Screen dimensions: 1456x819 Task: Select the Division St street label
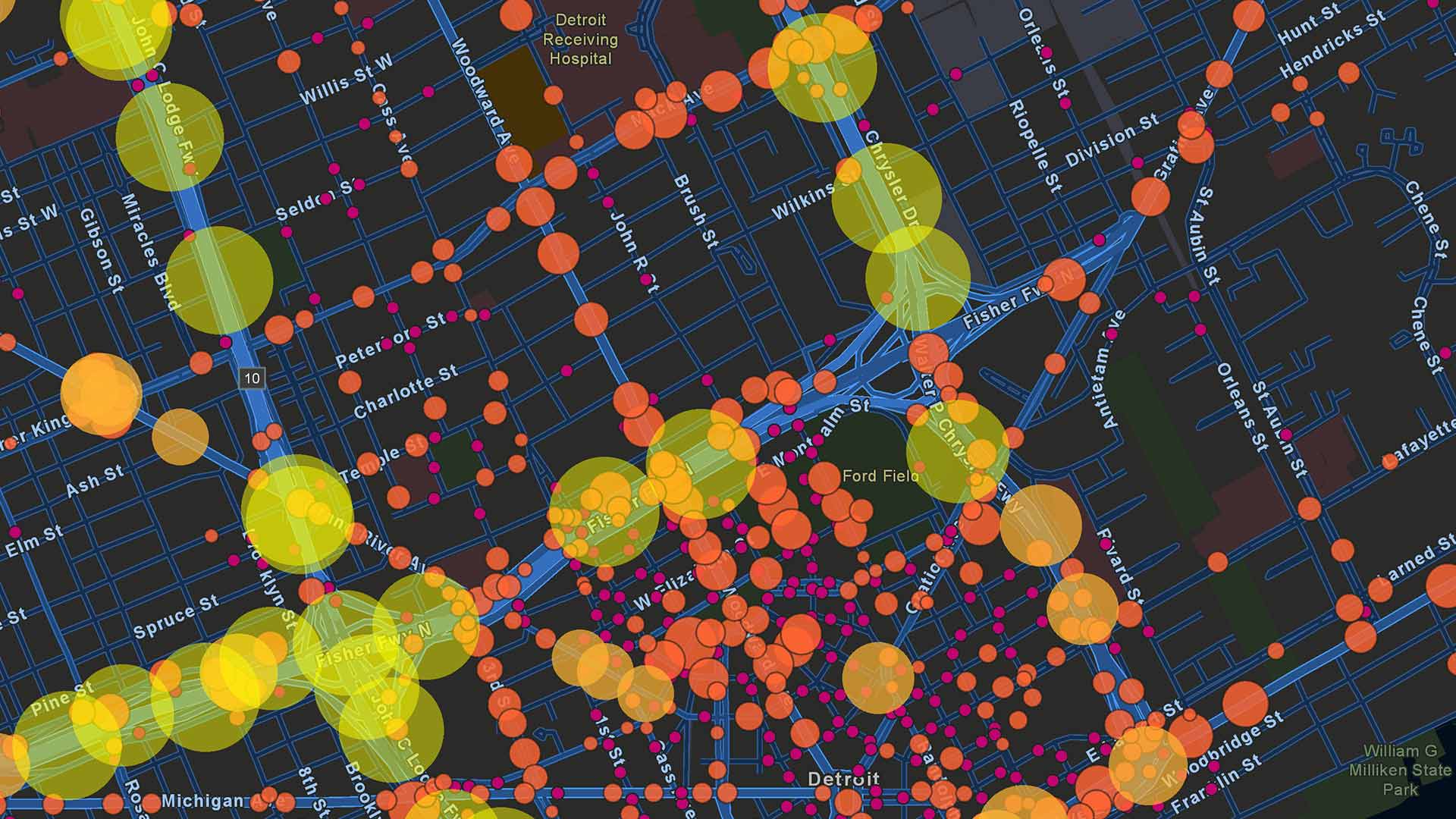[1112, 140]
